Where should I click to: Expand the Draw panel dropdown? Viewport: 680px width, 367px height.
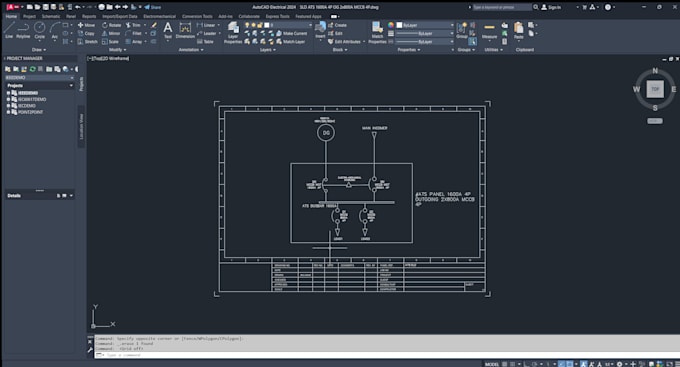click(39, 50)
